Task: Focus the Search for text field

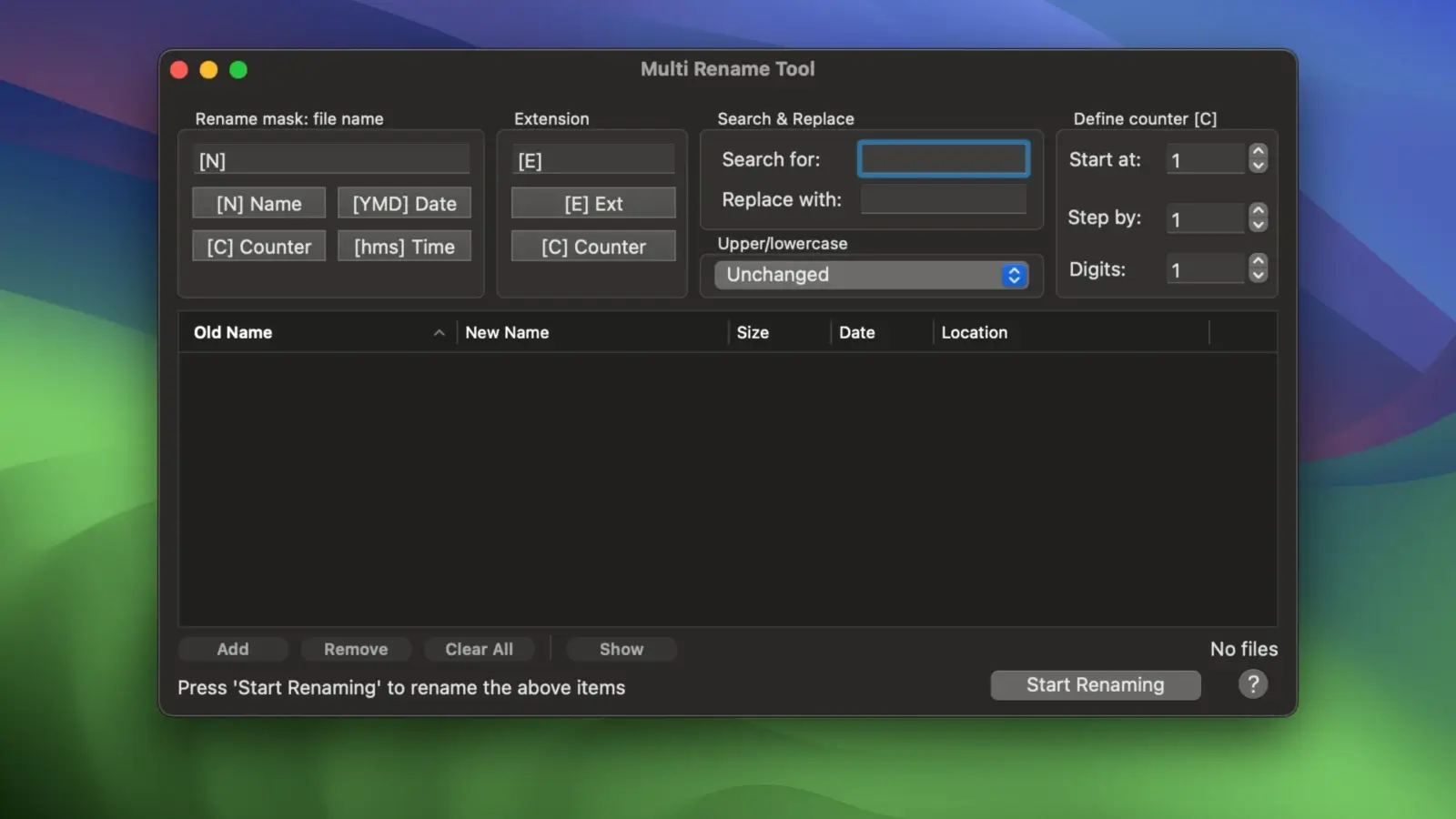Action: pos(943,160)
